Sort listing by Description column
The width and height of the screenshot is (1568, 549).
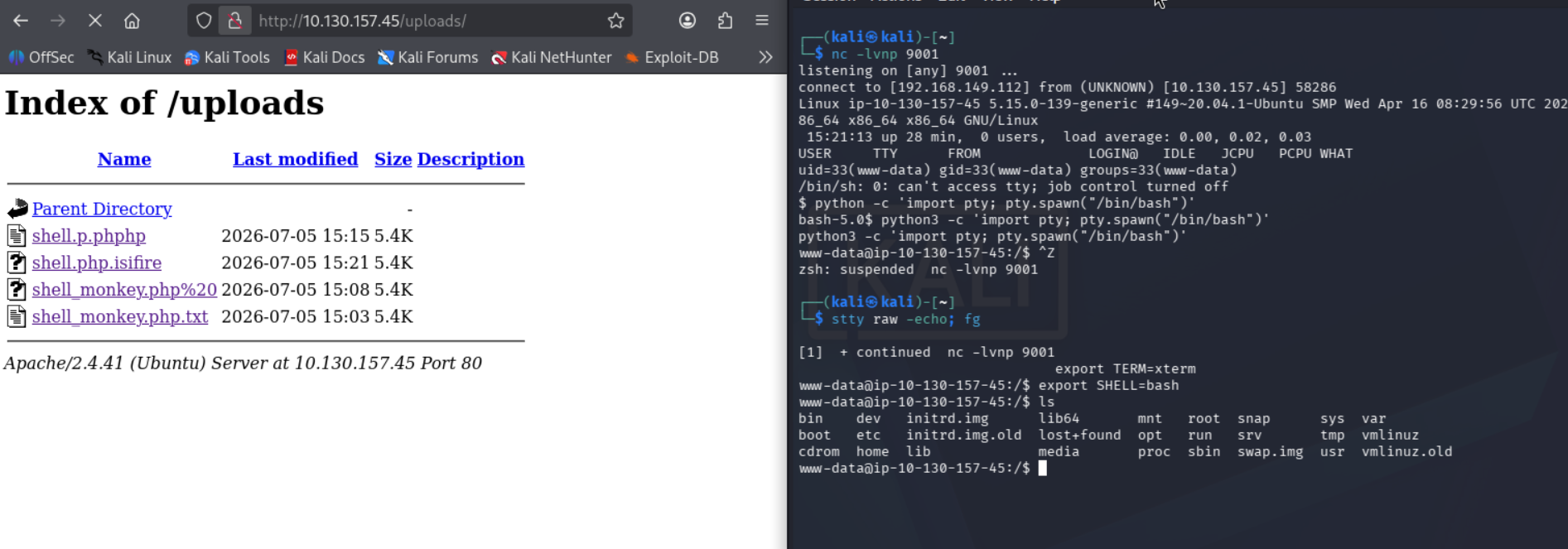pos(470,159)
